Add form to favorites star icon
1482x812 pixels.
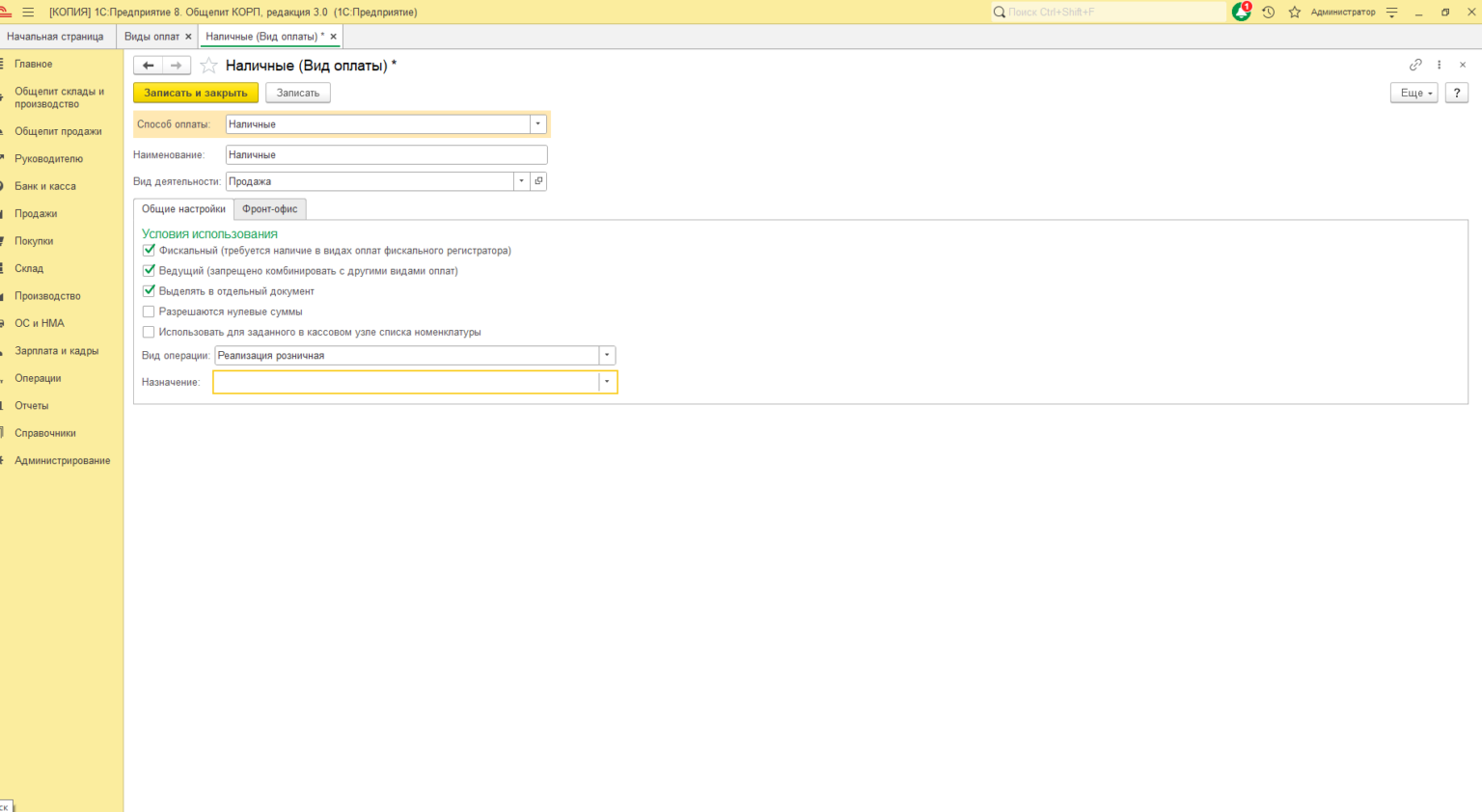208,66
